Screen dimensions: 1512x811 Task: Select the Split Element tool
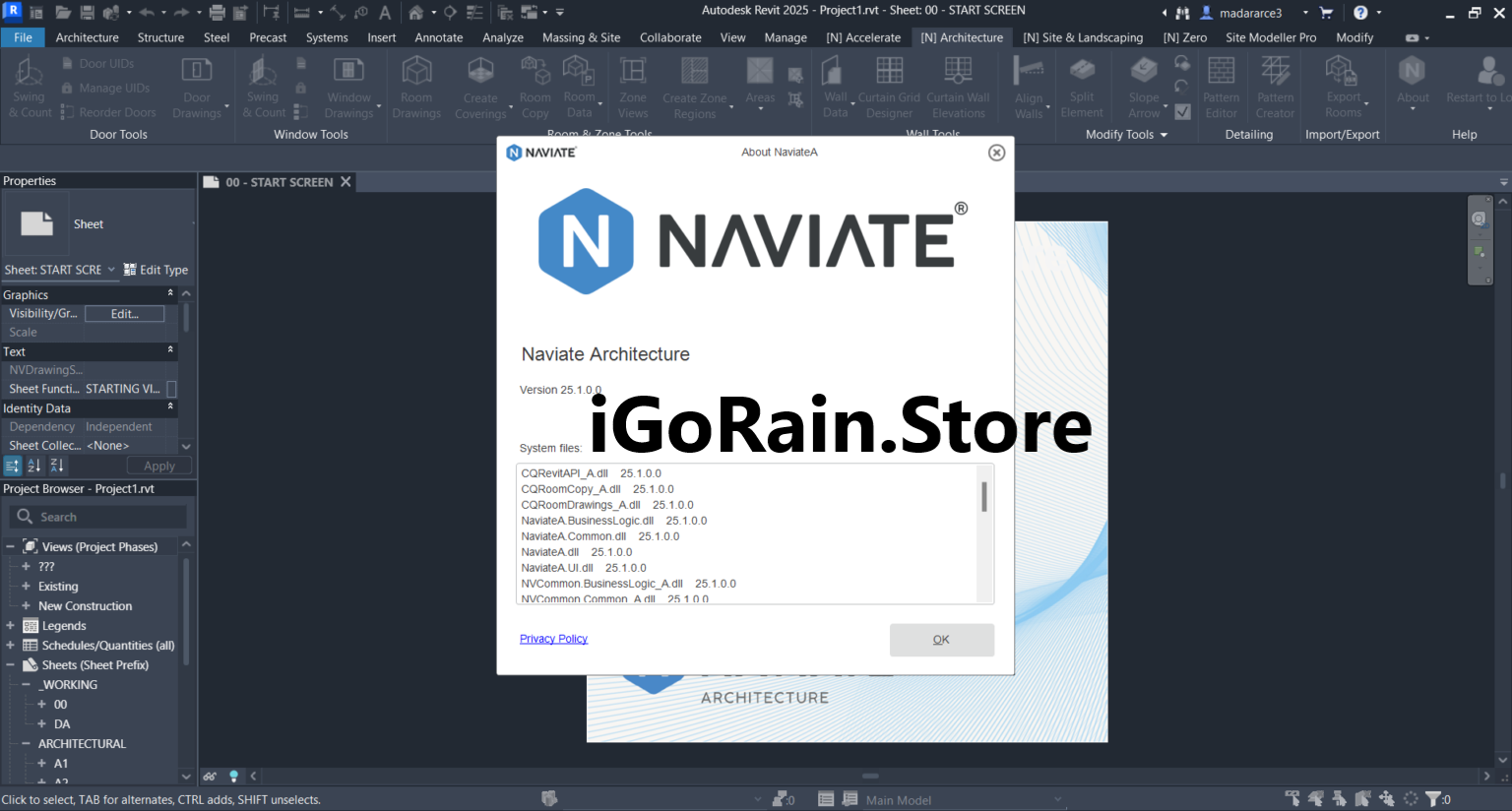pos(1082,87)
